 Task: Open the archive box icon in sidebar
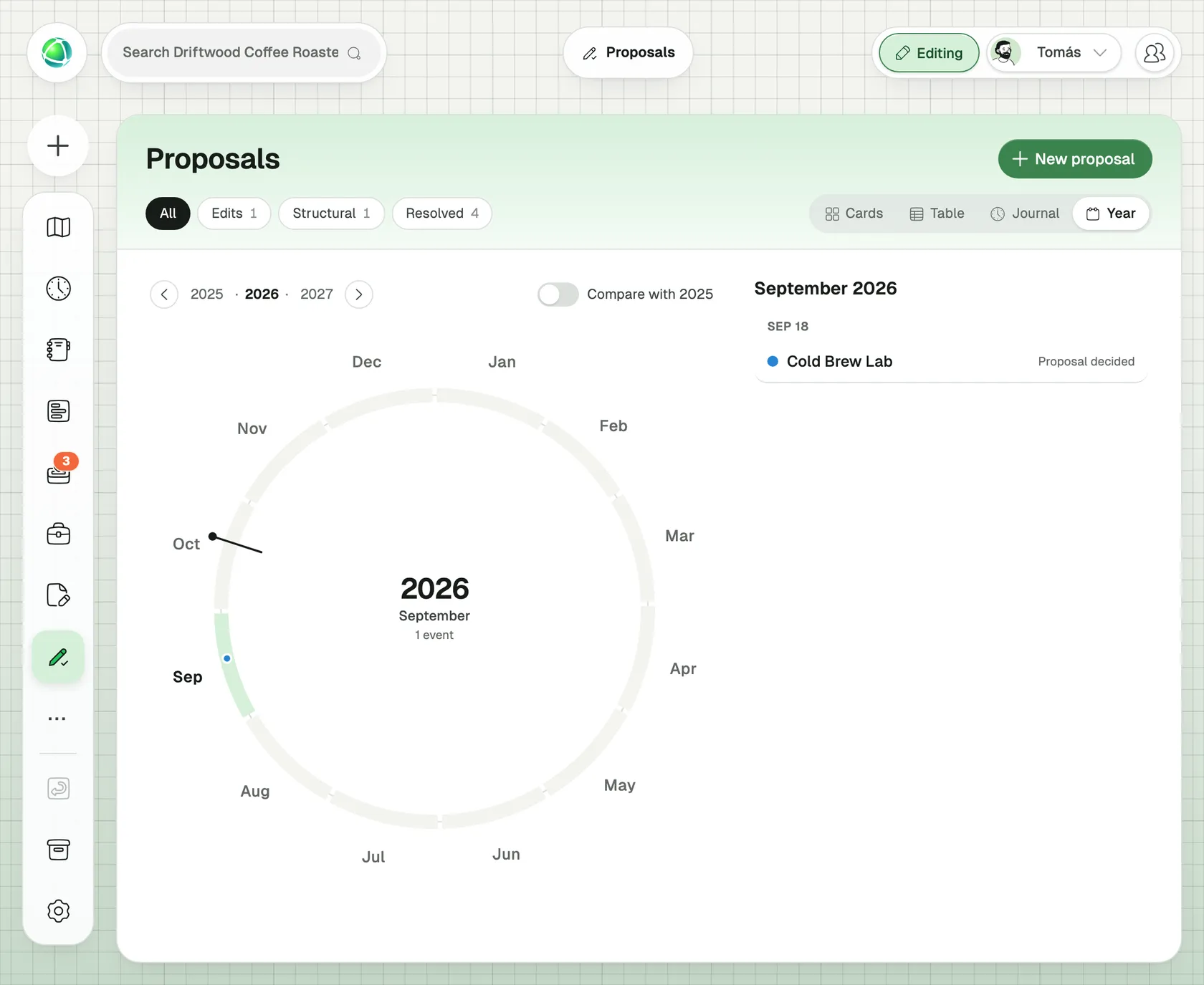(58, 850)
